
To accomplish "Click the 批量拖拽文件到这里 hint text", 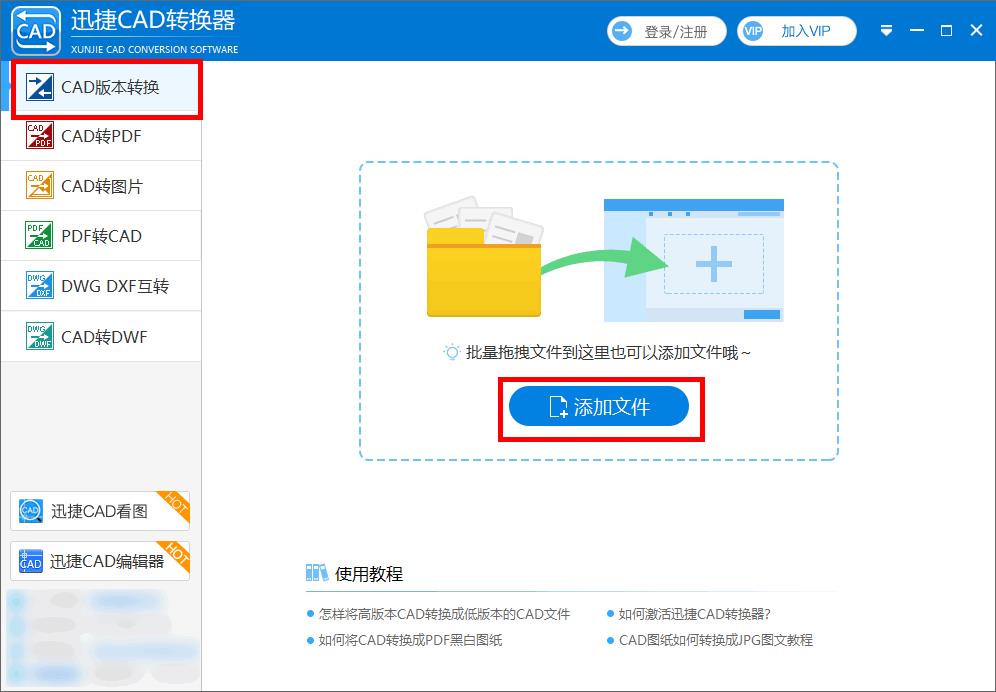I will pyautogui.click(x=609, y=352).
